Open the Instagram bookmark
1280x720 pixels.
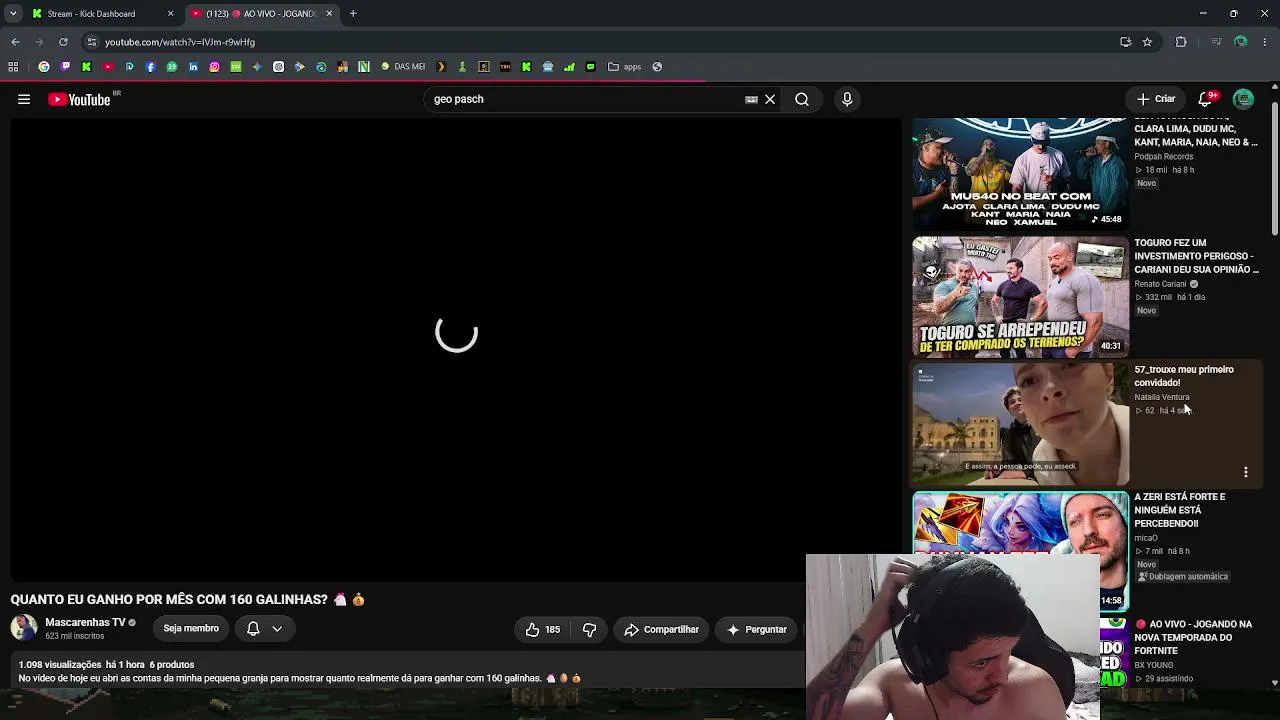tap(214, 67)
